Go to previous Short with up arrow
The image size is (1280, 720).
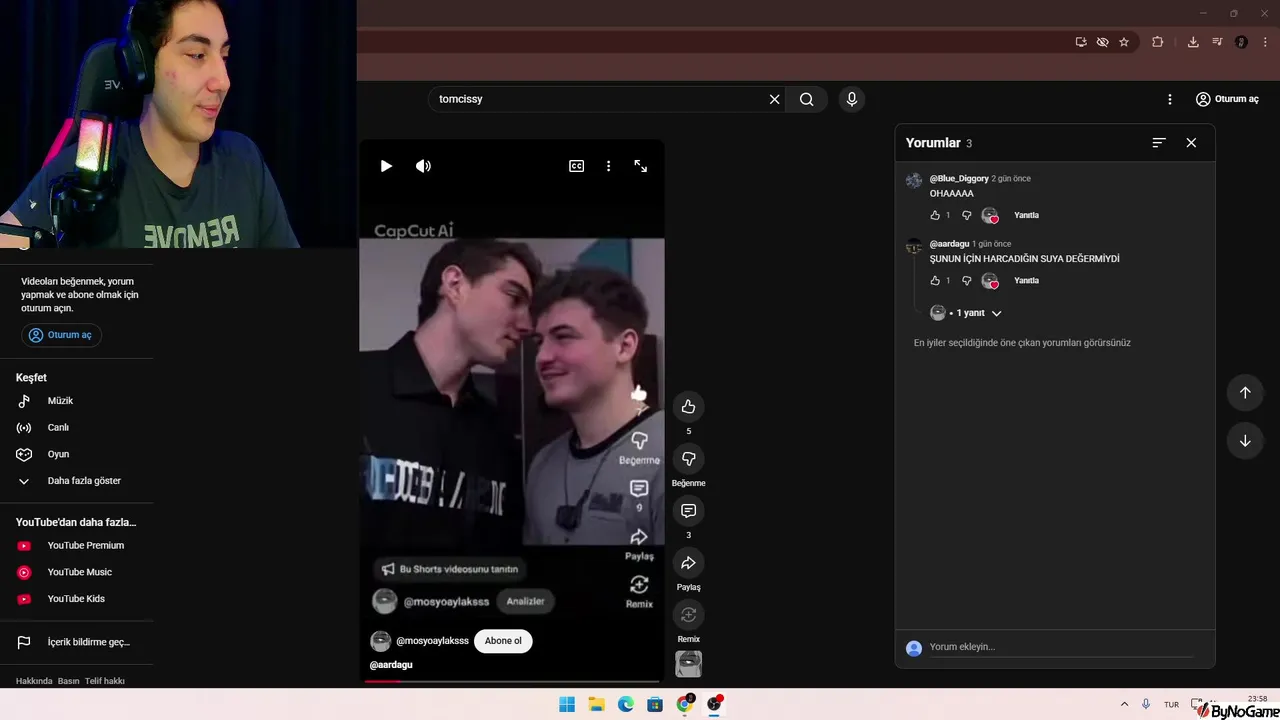pos(1245,392)
